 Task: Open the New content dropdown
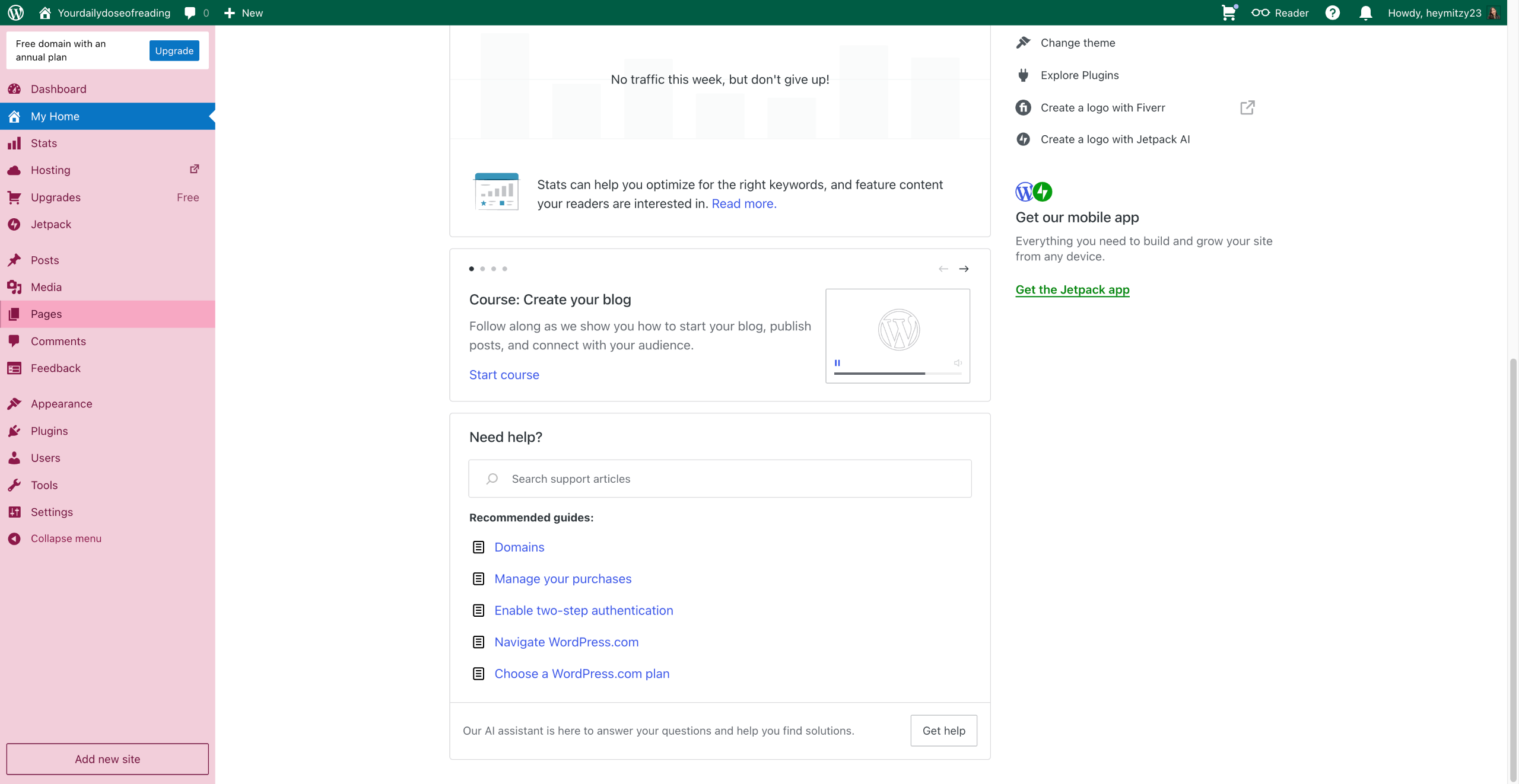point(244,12)
